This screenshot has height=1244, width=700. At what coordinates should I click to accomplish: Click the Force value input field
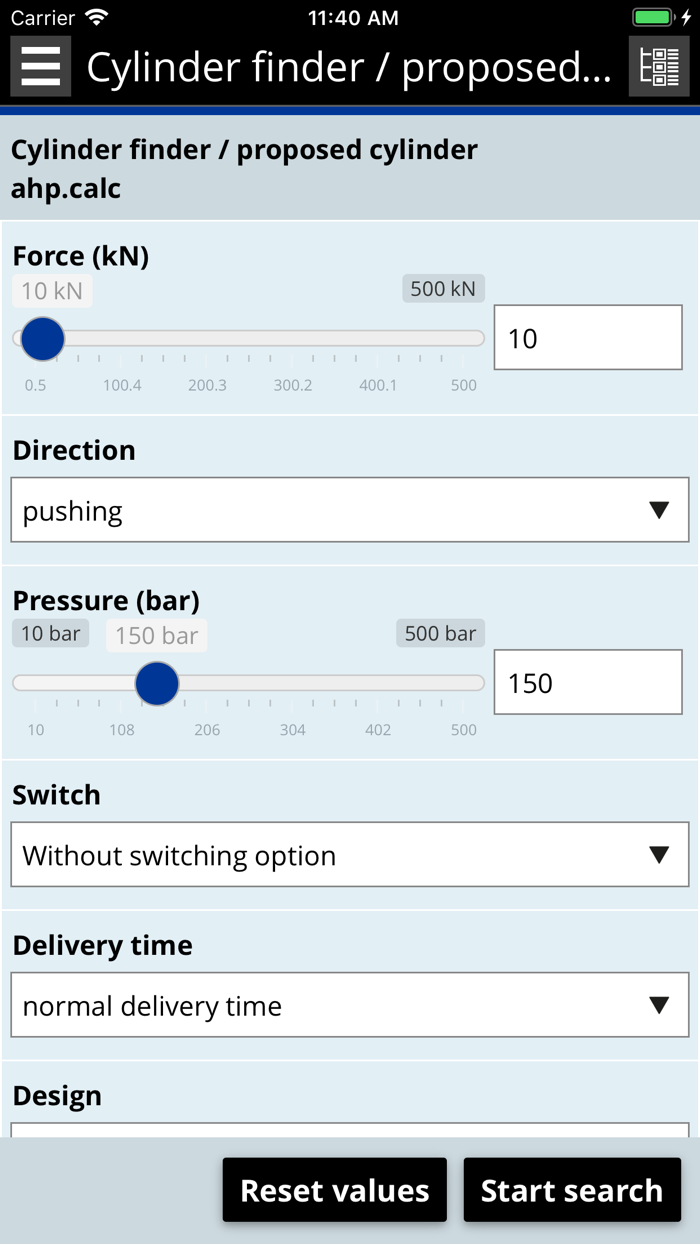[587, 337]
